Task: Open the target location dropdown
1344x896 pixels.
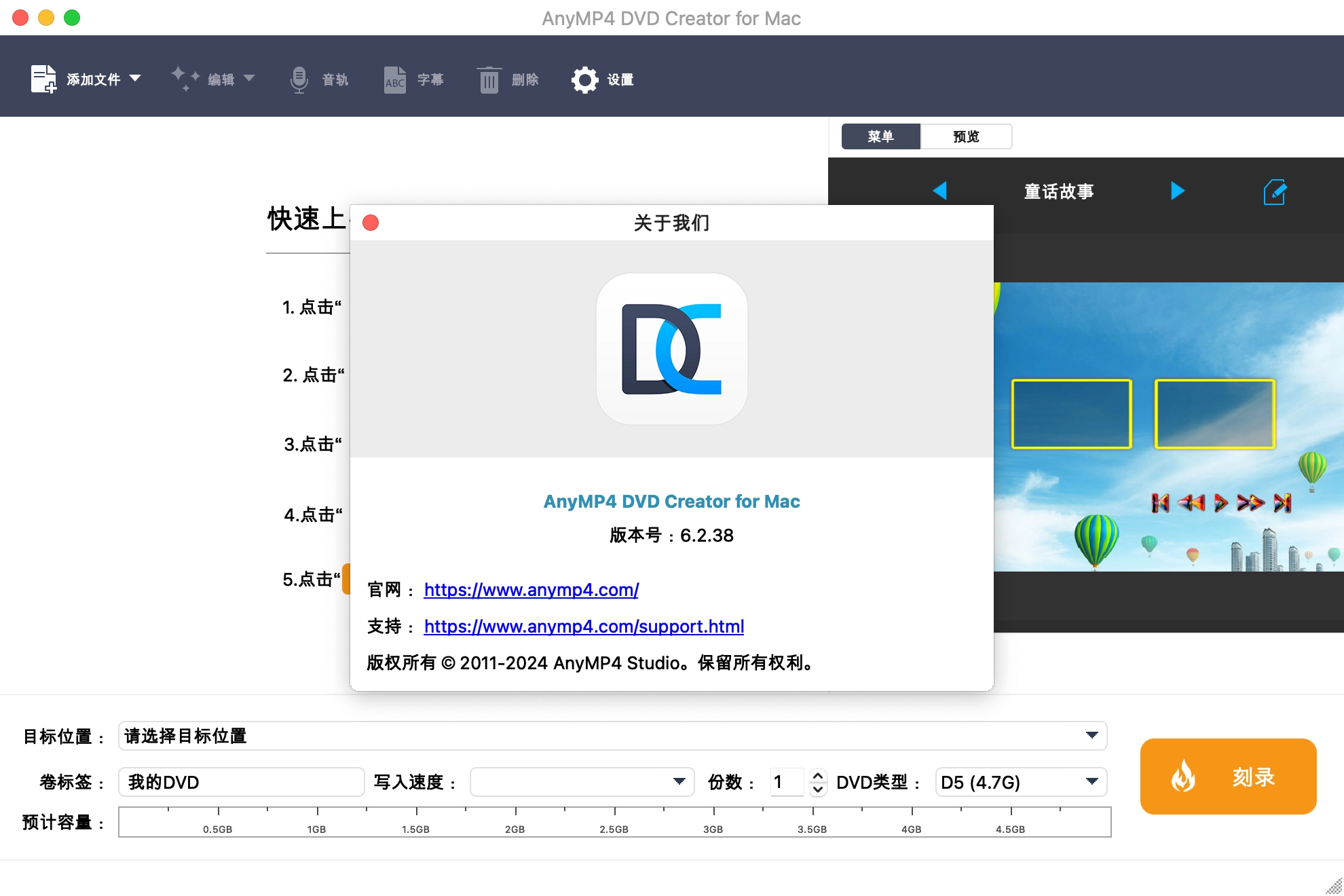Action: [x=1091, y=736]
